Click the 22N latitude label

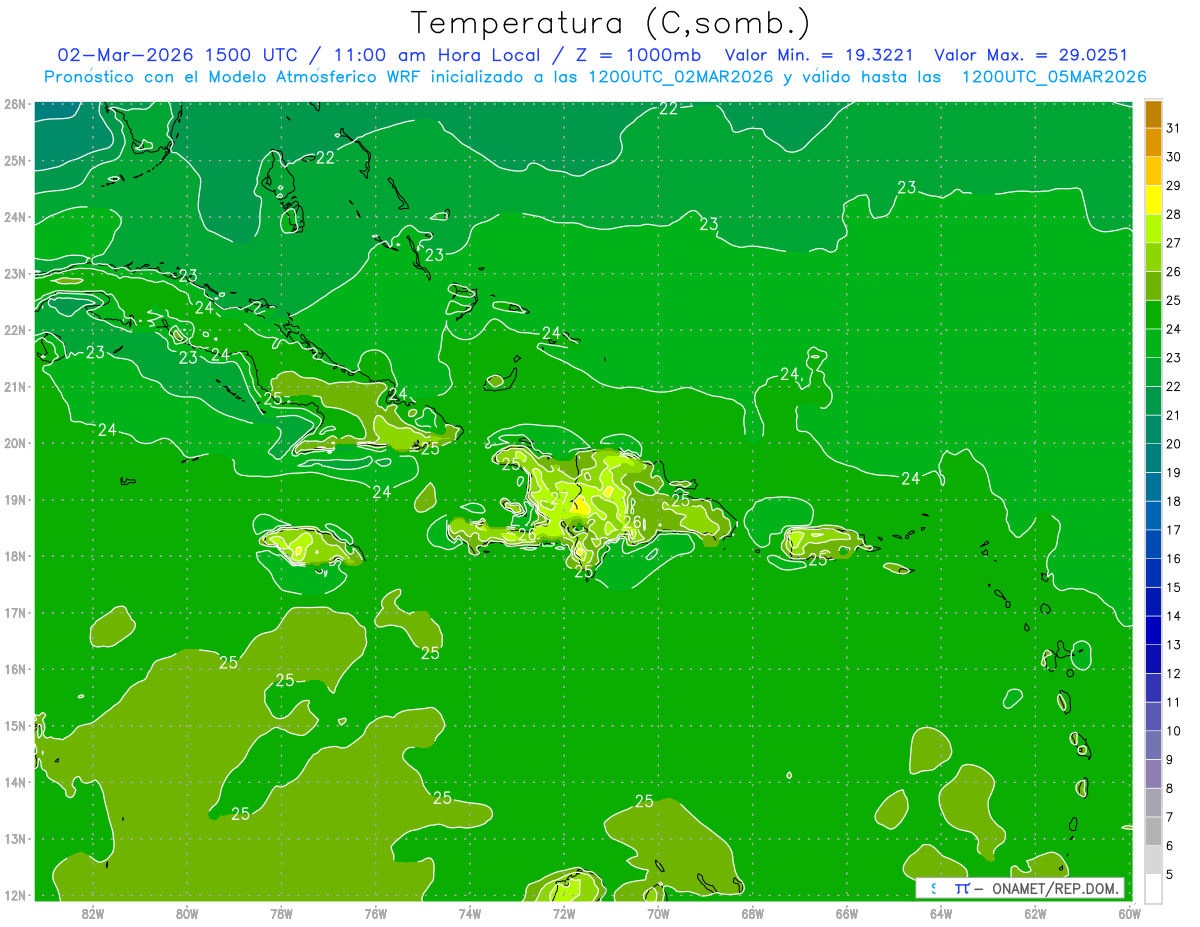click(14, 330)
